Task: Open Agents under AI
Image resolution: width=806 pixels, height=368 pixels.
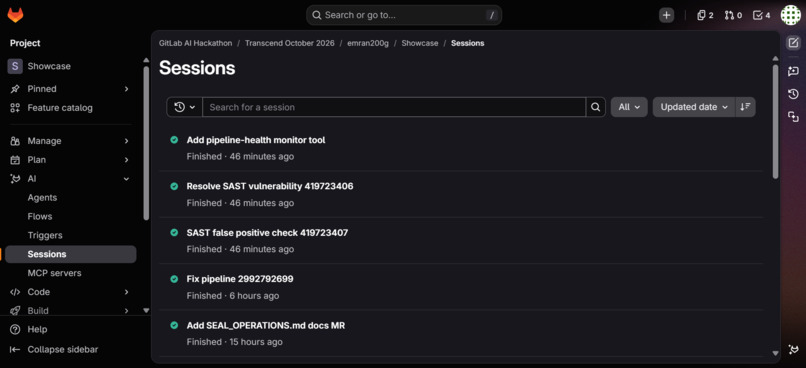Action: [71, 197]
